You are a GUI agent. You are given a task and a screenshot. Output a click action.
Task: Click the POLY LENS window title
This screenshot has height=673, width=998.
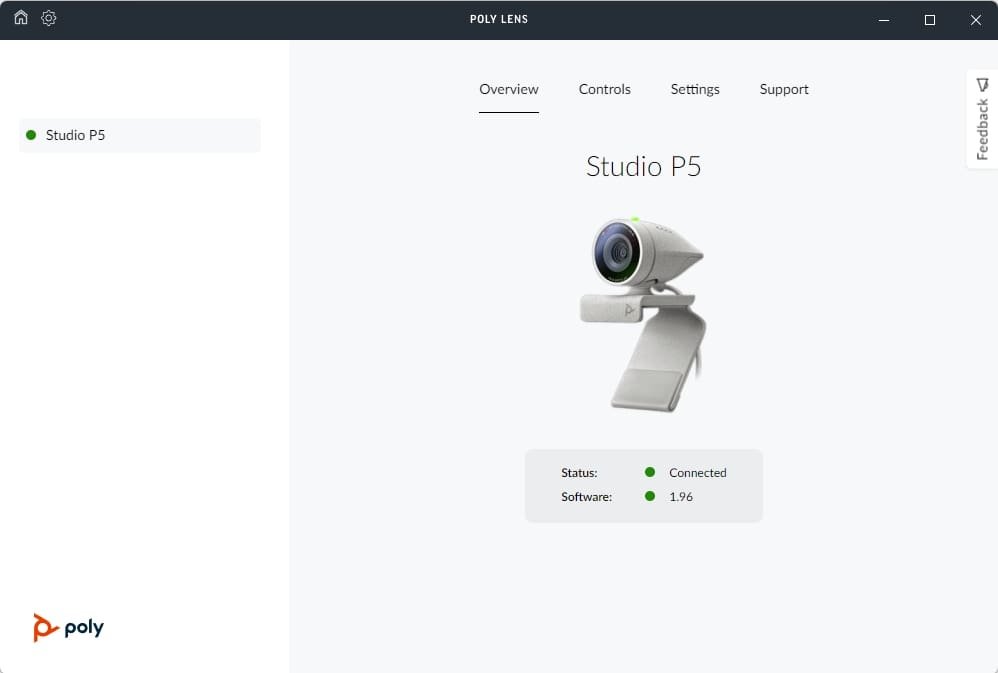[499, 19]
